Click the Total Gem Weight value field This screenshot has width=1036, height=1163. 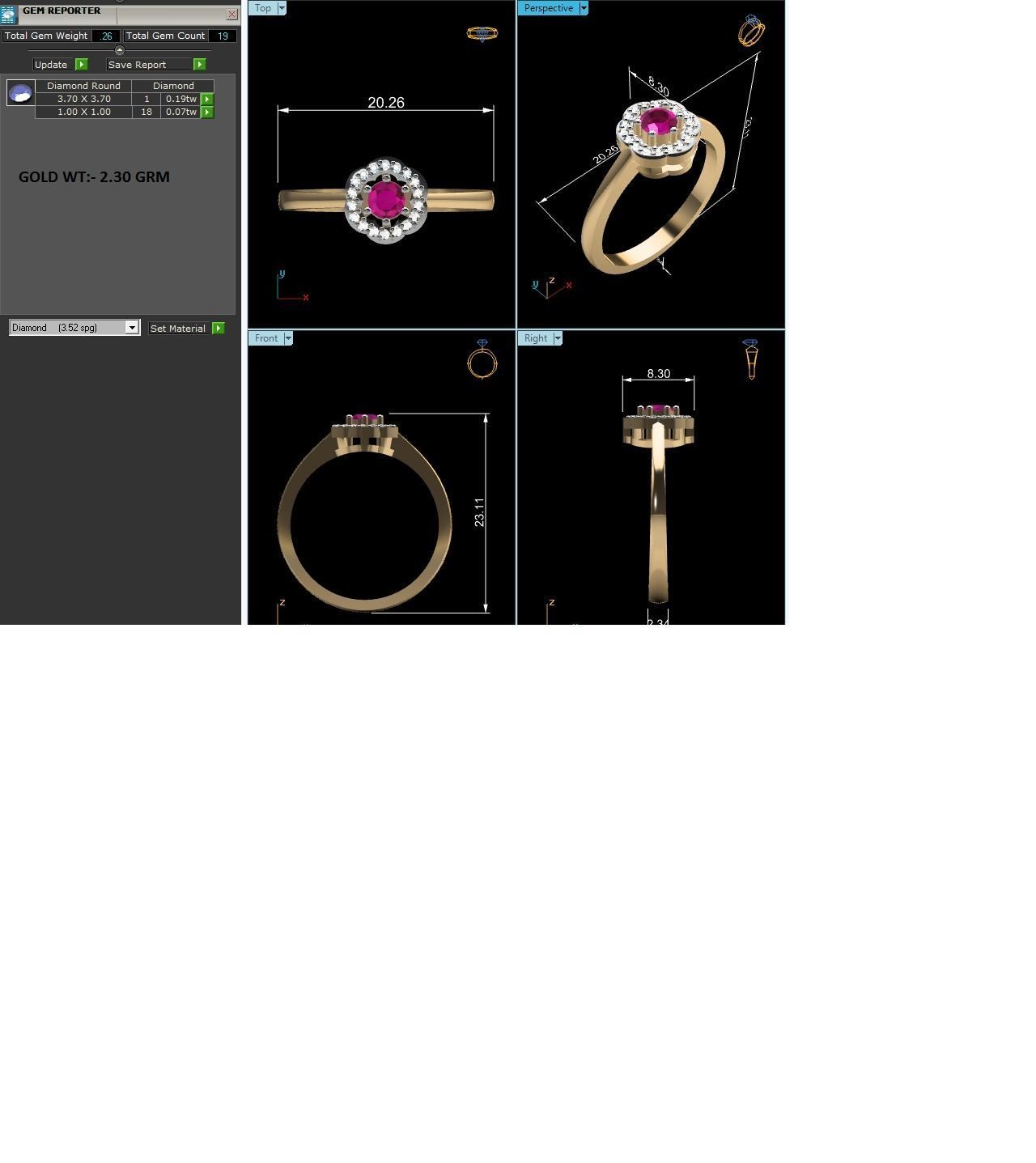(106, 36)
